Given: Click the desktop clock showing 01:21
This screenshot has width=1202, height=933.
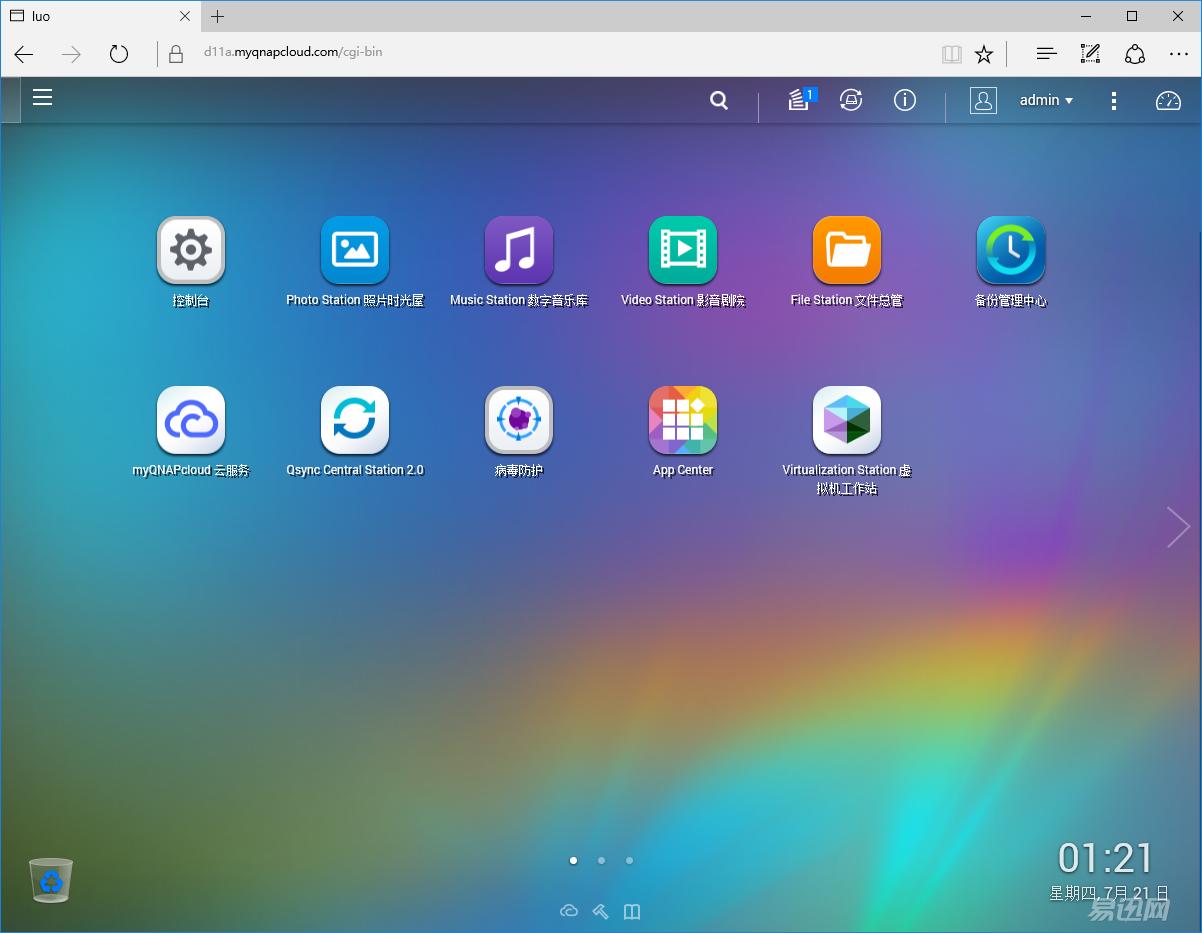Looking at the screenshot, I should coord(1105,858).
